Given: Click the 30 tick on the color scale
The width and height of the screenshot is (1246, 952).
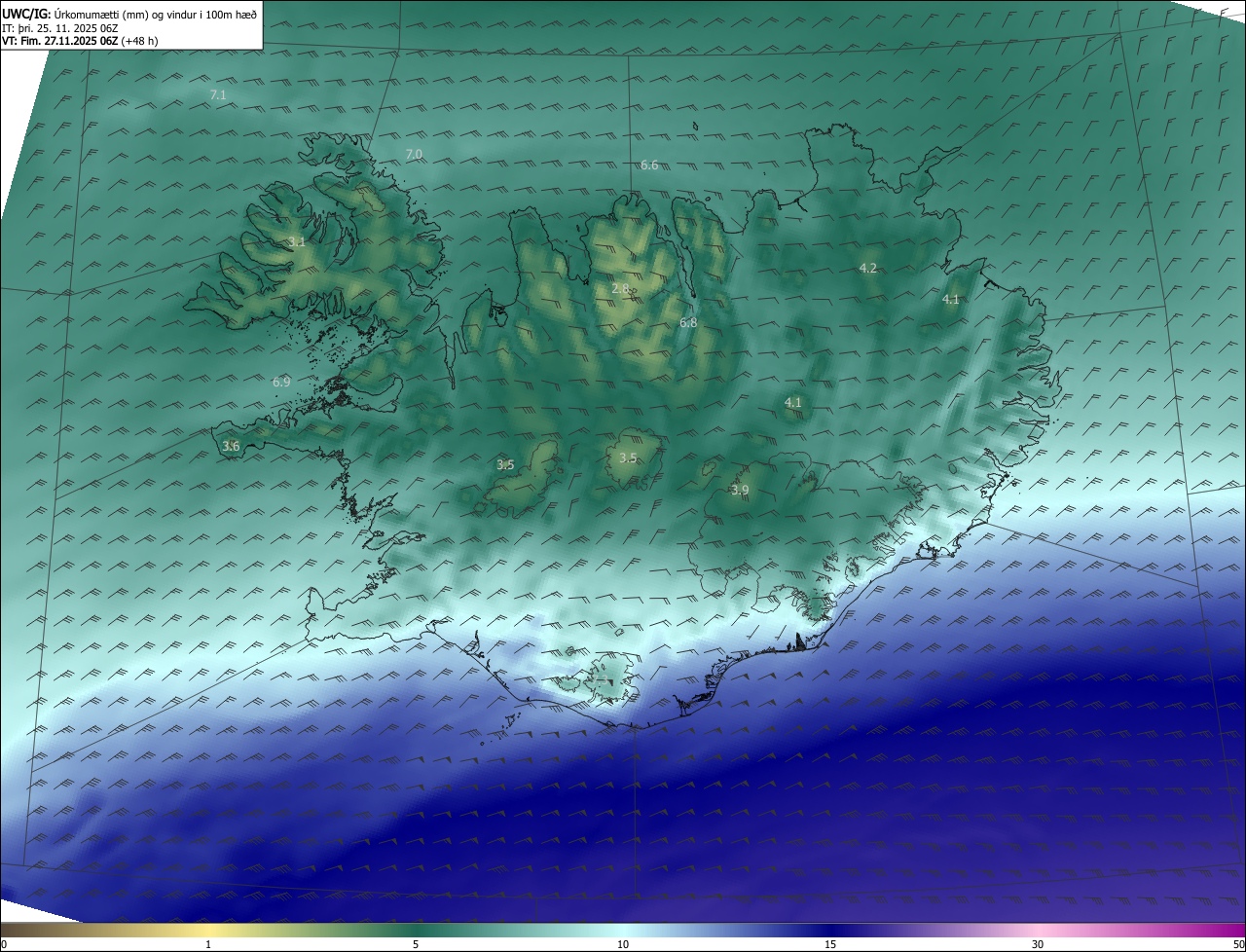Looking at the screenshot, I should [1038, 944].
